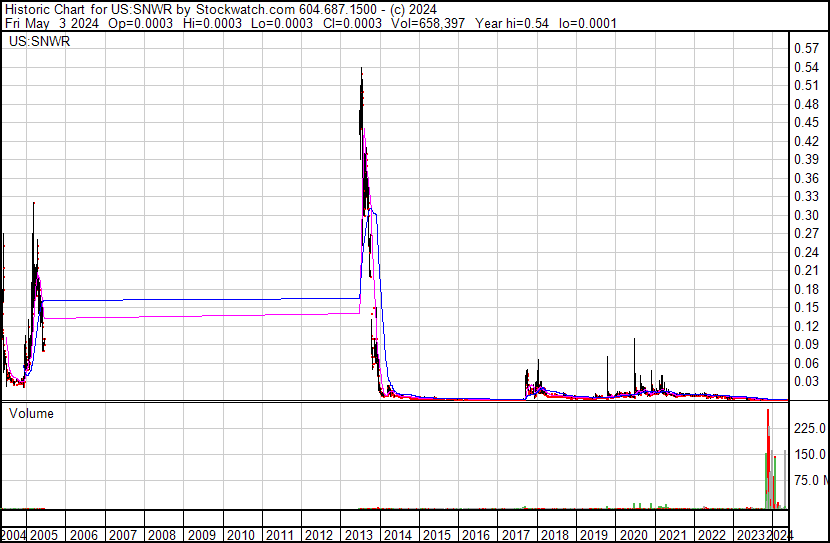Click the 0.51 price axis label
This screenshot has width=830, height=543.
(x=806, y=85)
